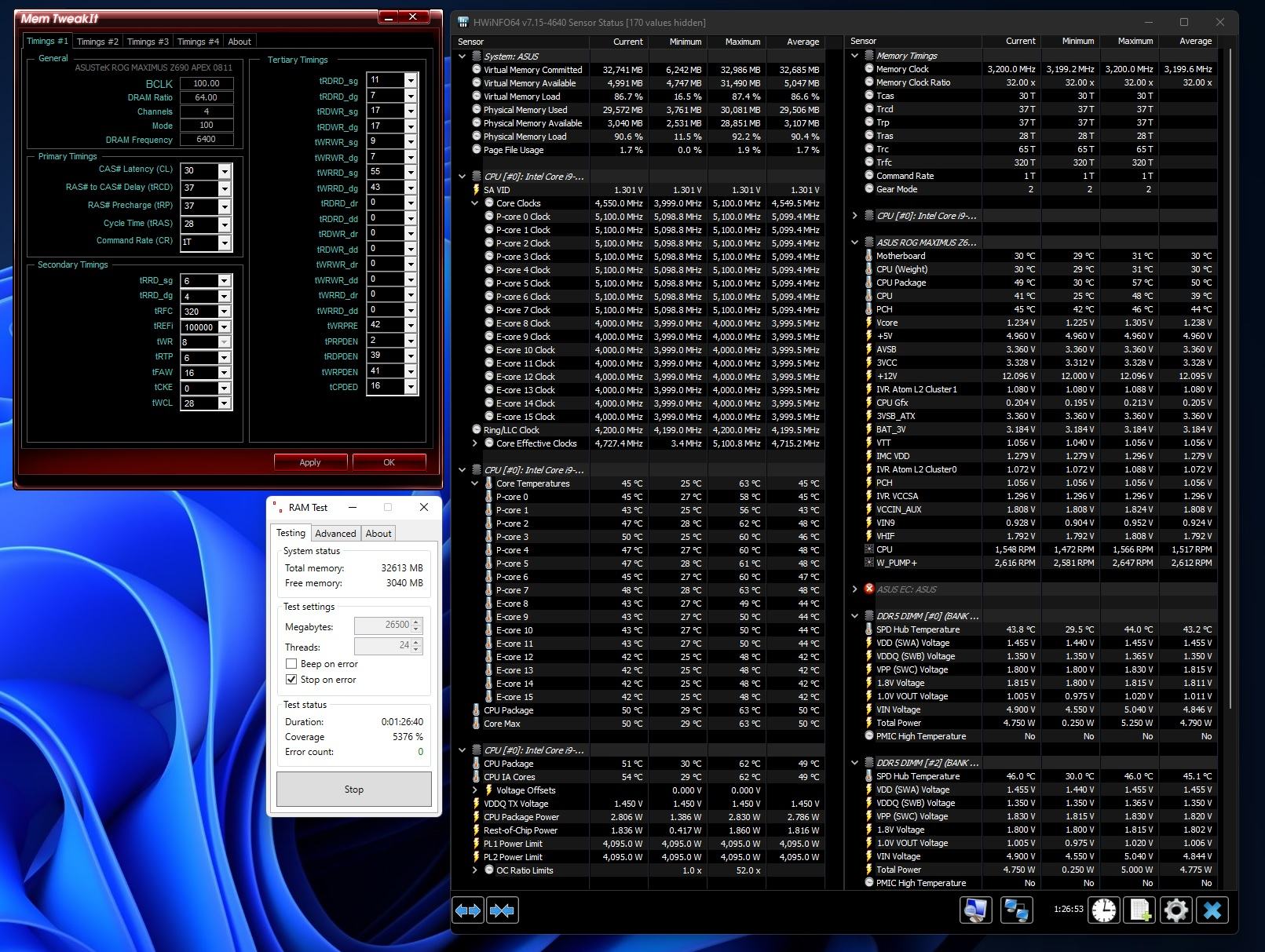Screen dimensions: 1265x952
Task: Open HWiNFO system summary monitor icon
Action: 975,910
